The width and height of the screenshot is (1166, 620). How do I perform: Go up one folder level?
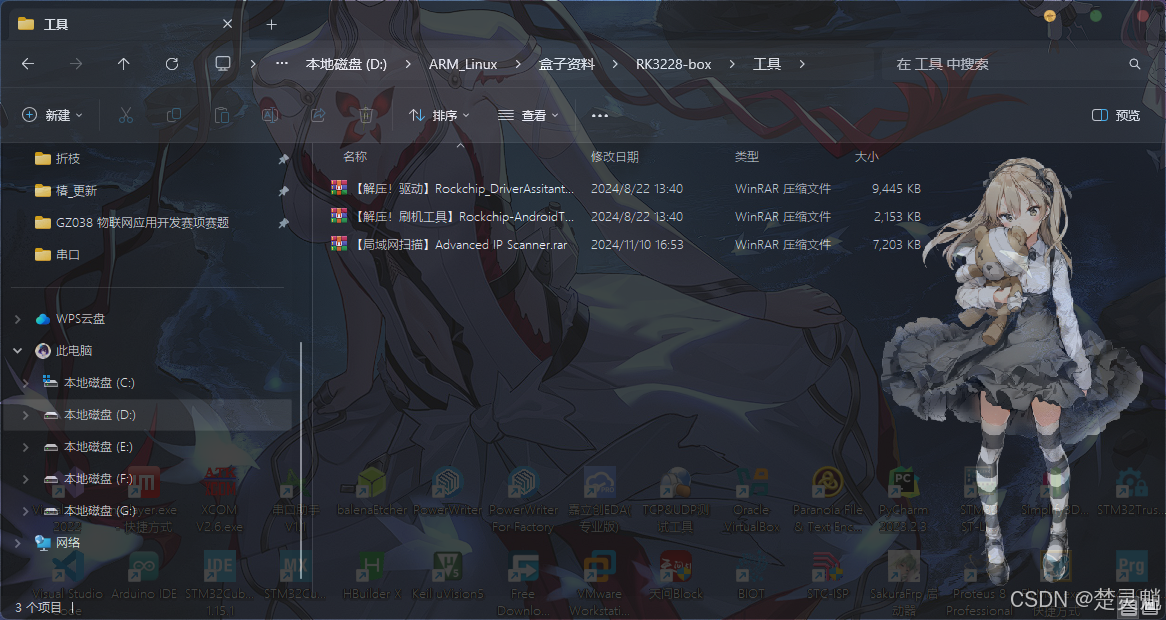(123, 64)
